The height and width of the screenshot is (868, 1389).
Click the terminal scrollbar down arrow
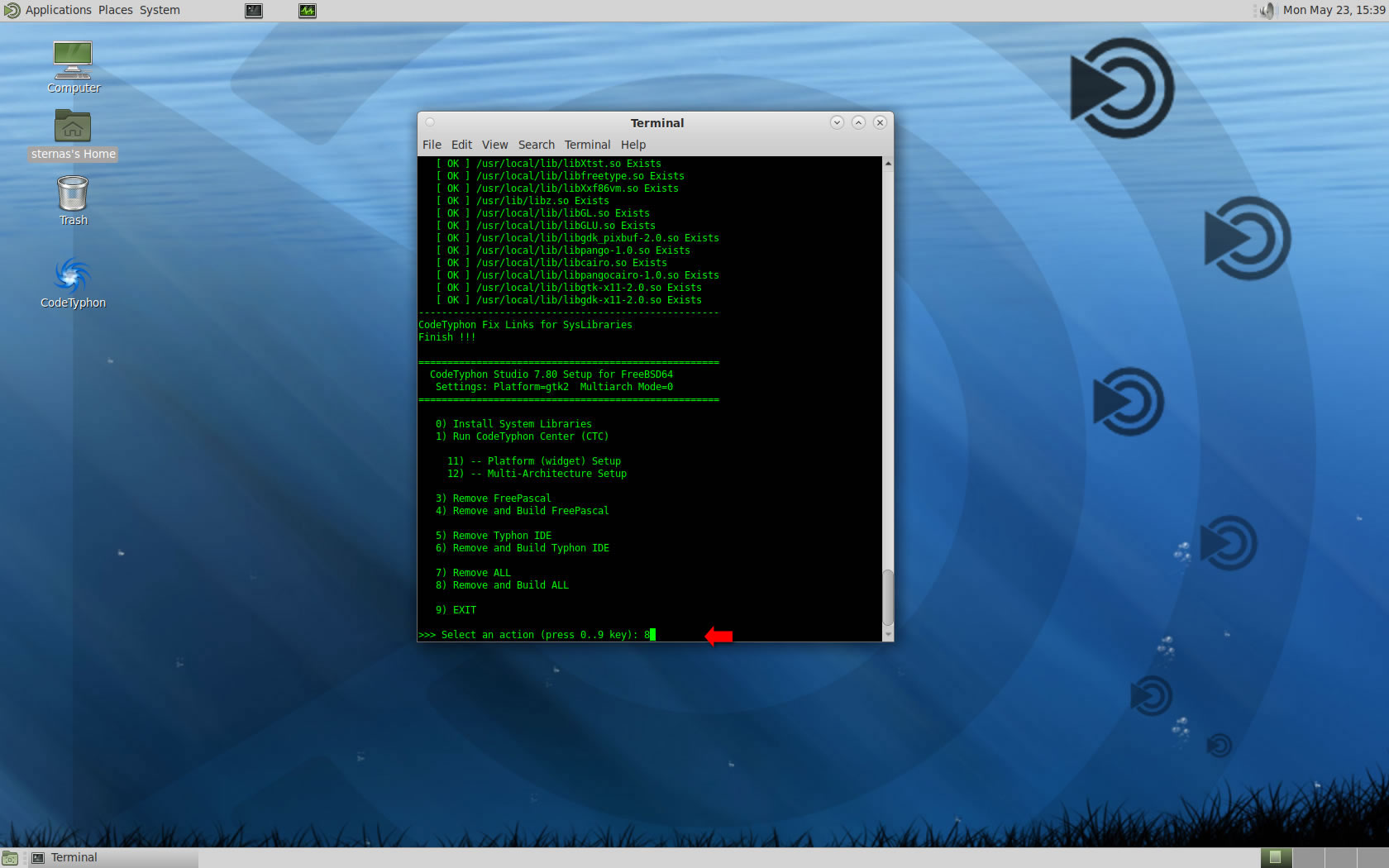coord(888,634)
